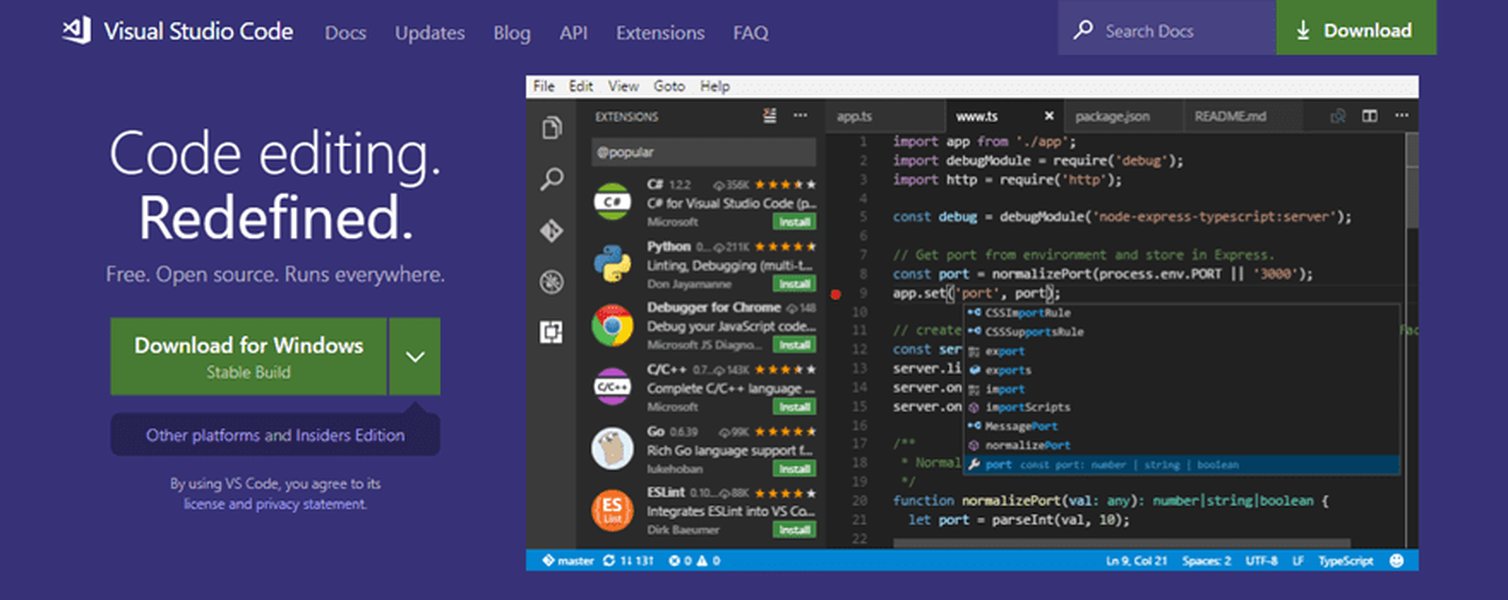Click the Debugger for Chrome logo
Viewport: 1508px width, 600px height.
point(612,325)
